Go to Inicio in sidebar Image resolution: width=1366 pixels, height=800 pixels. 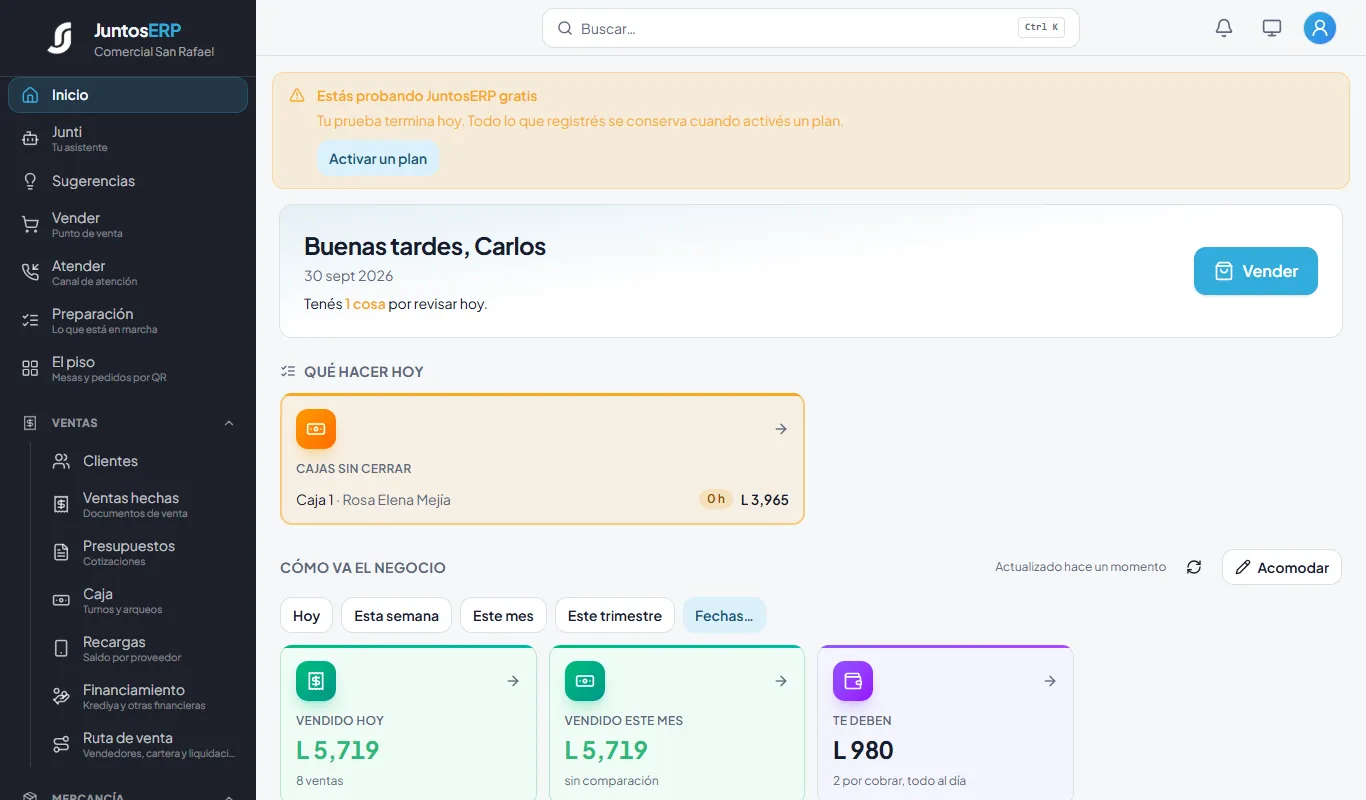click(x=128, y=95)
